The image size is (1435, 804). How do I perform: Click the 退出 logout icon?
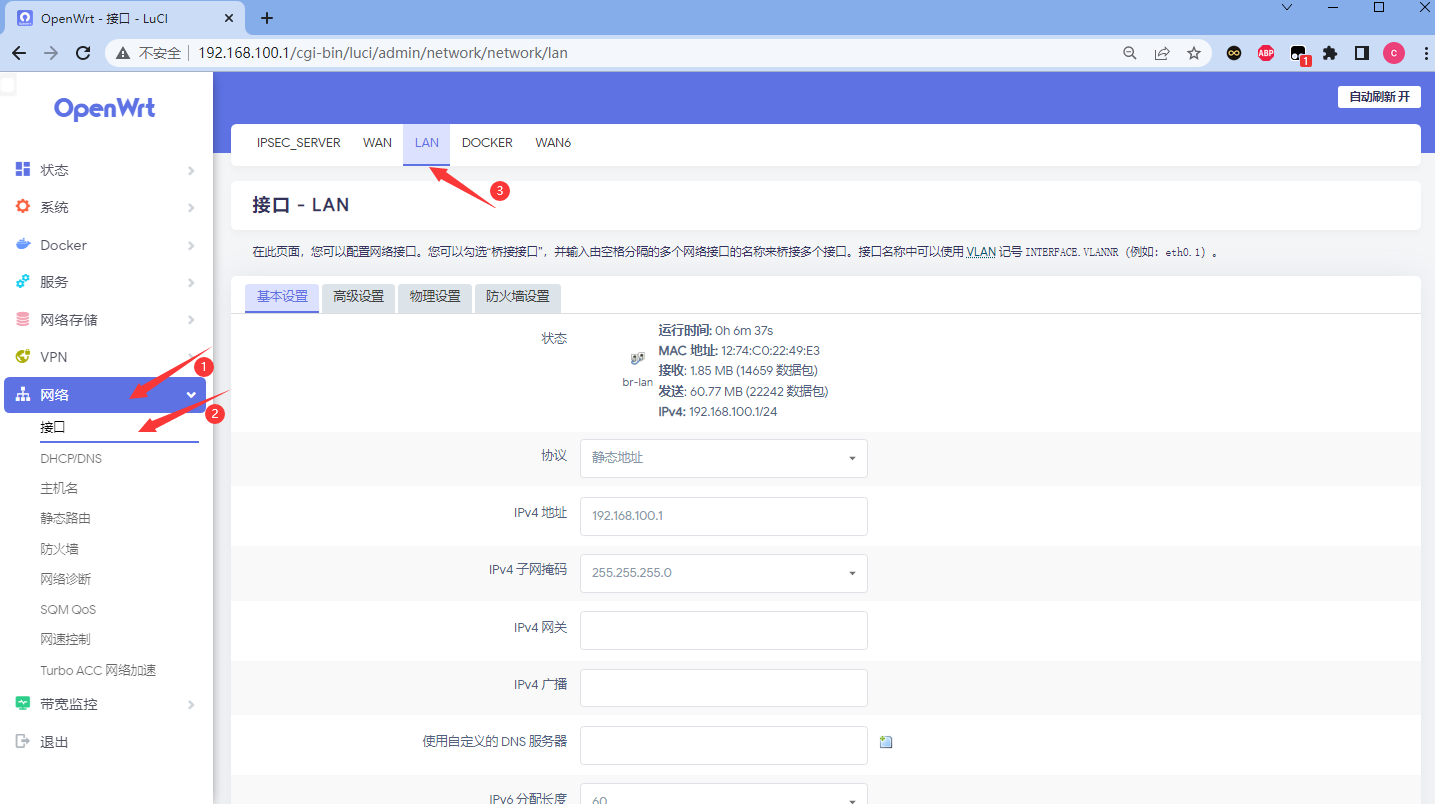coord(23,742)
